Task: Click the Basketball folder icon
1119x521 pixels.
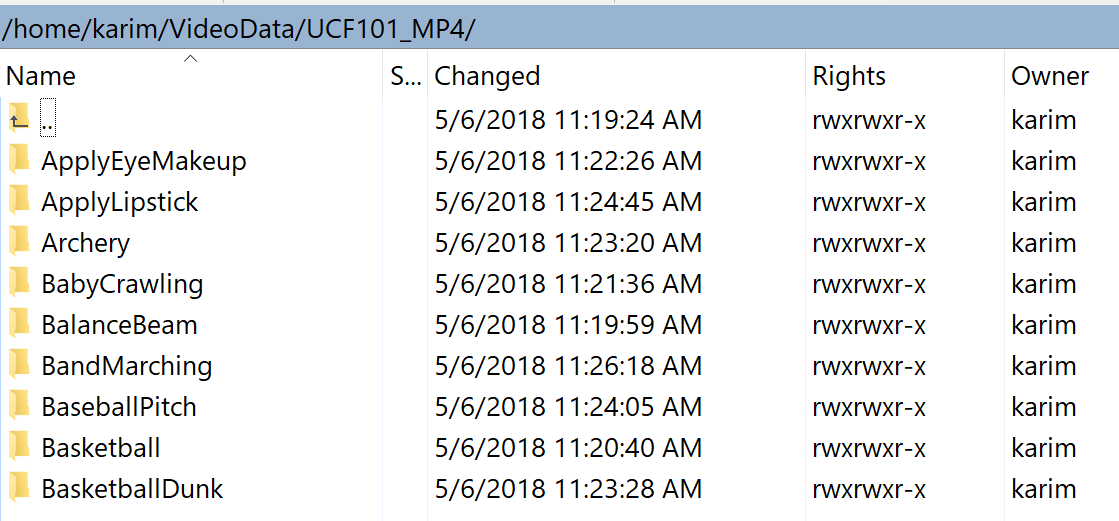Action: [19, 448]
